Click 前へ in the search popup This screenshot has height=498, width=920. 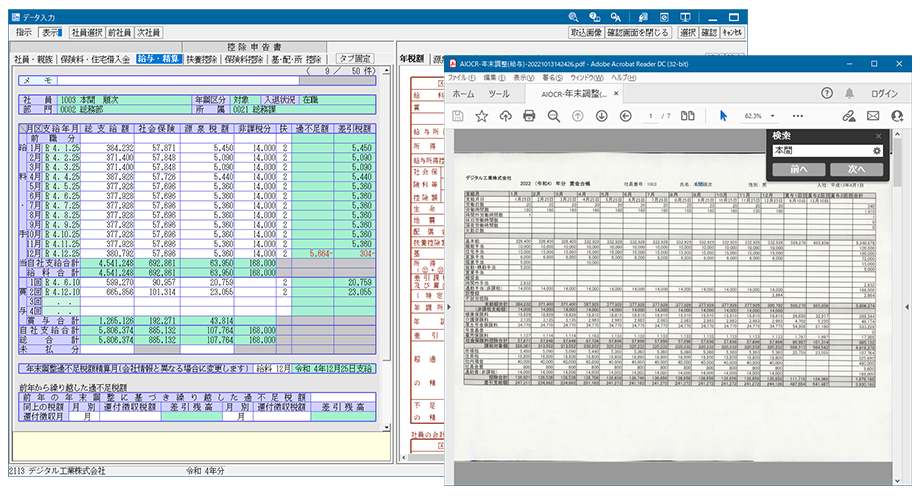click(799, 170)
